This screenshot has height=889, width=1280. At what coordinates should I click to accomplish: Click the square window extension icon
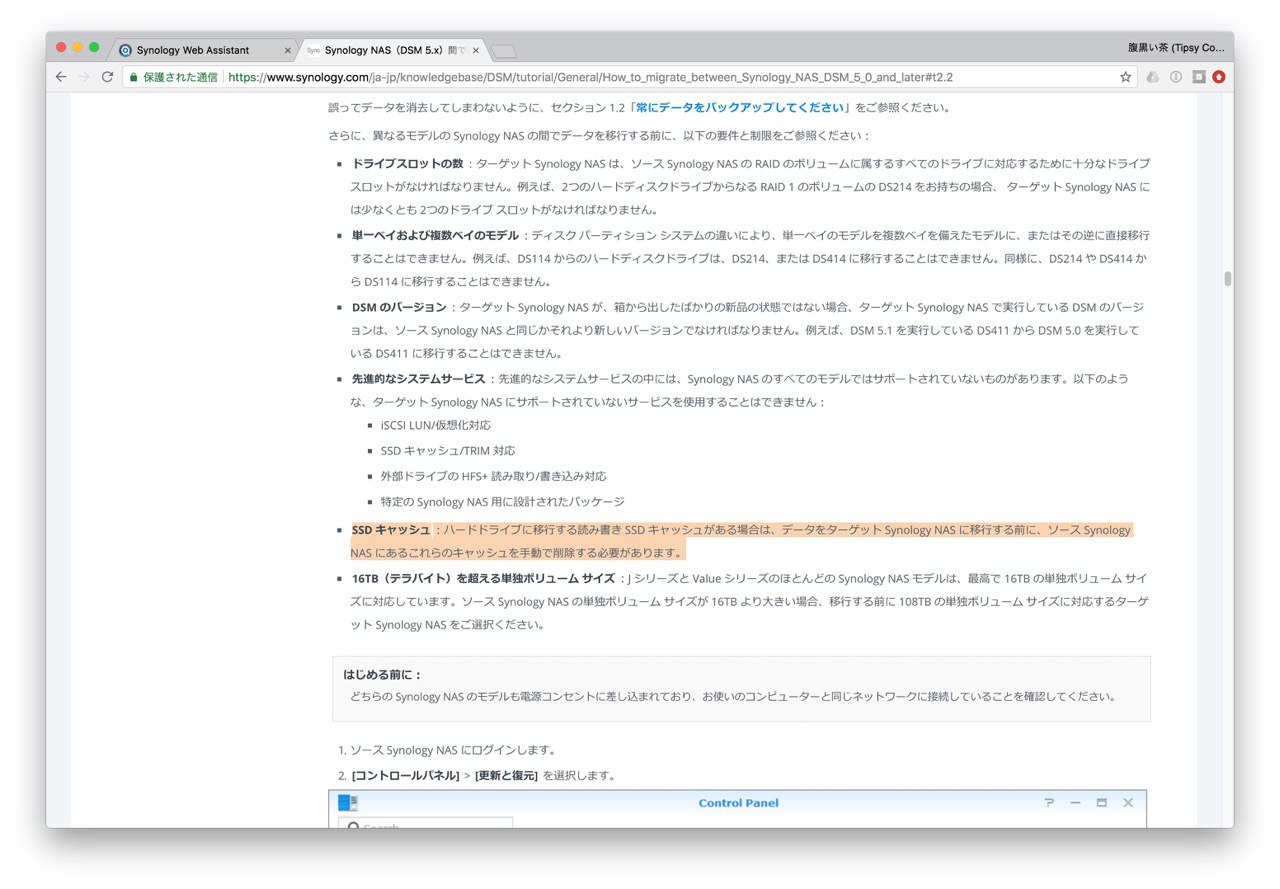[1199, 77]
